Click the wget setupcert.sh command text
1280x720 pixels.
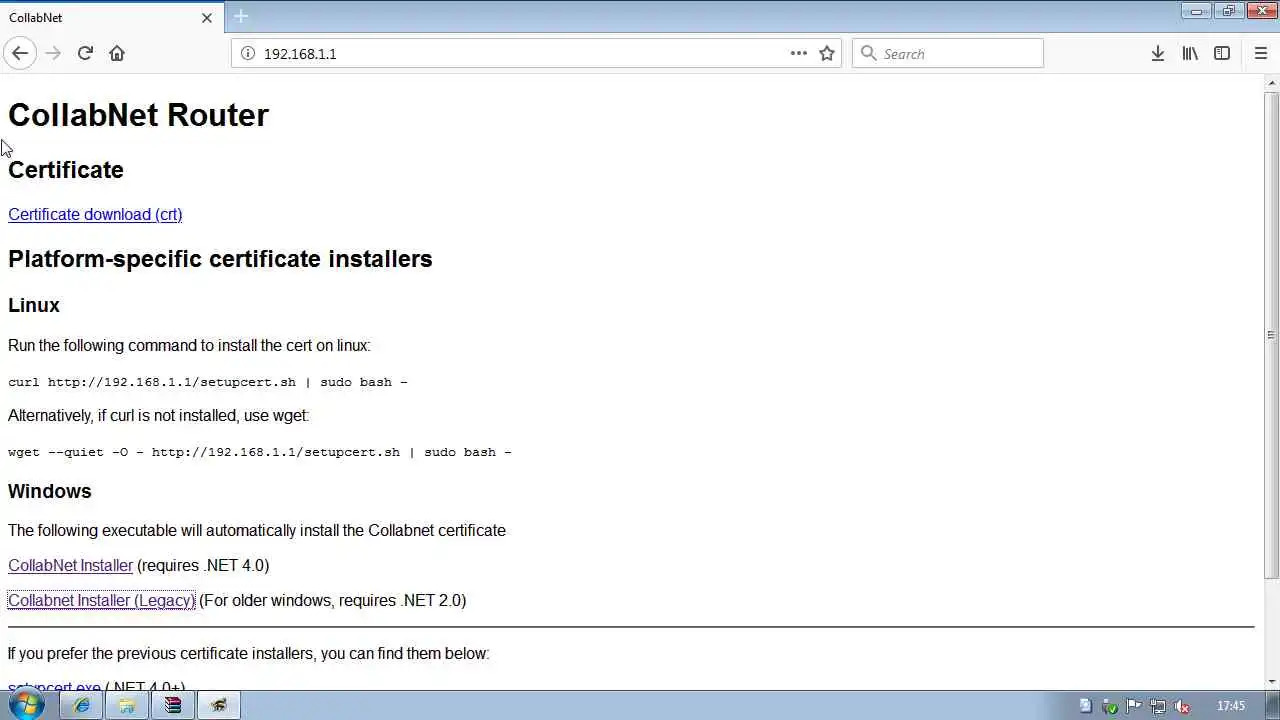point(260,452)
